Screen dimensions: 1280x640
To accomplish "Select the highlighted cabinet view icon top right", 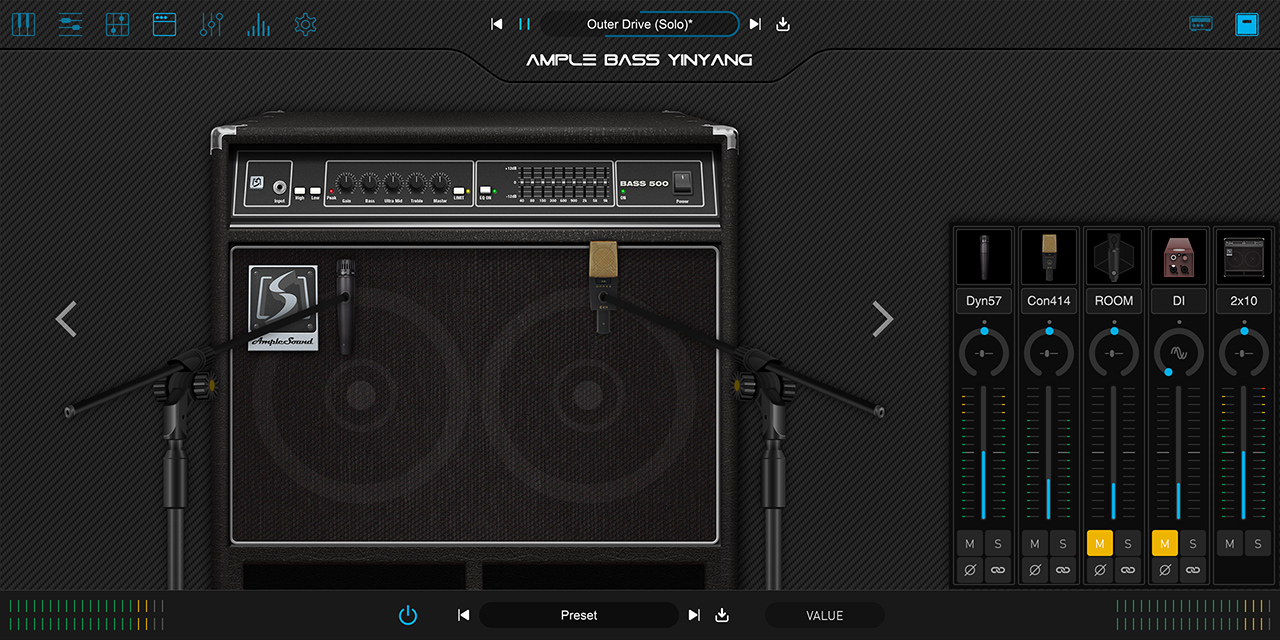I will [x=1246, y=24].
